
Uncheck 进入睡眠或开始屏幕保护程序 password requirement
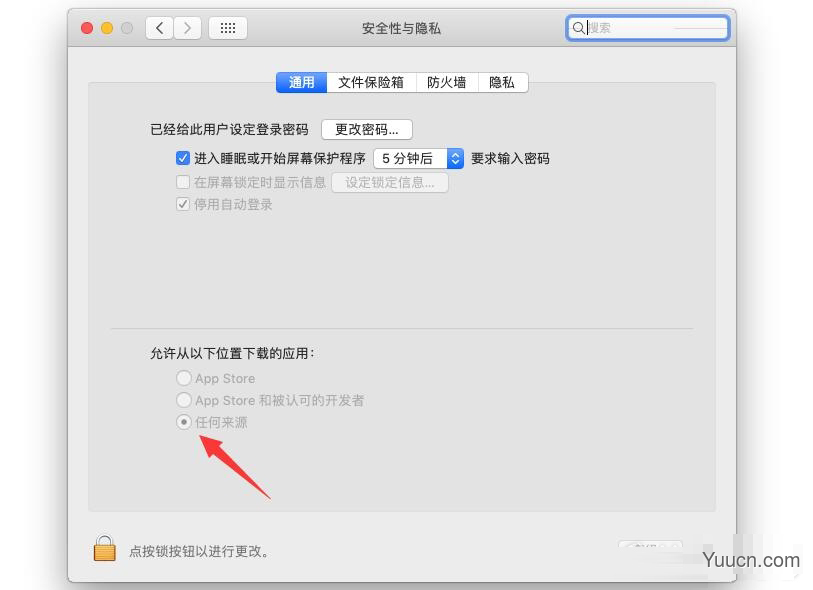[182, 157]
